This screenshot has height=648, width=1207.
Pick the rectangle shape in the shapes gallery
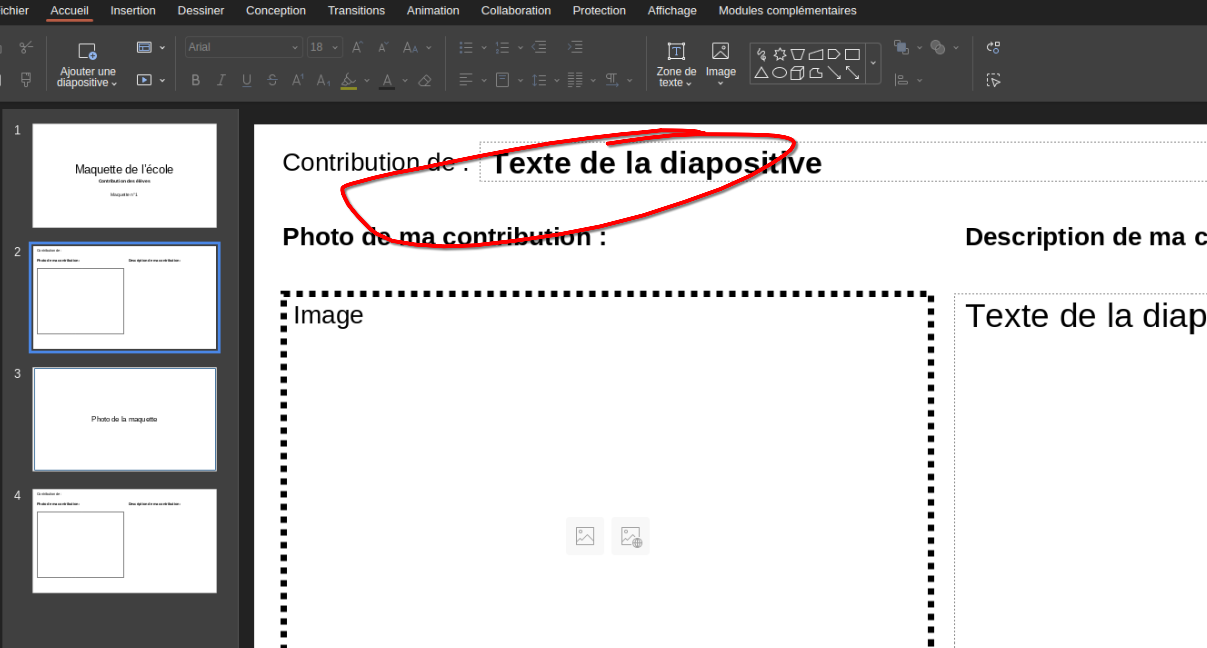tap(852, 54)
